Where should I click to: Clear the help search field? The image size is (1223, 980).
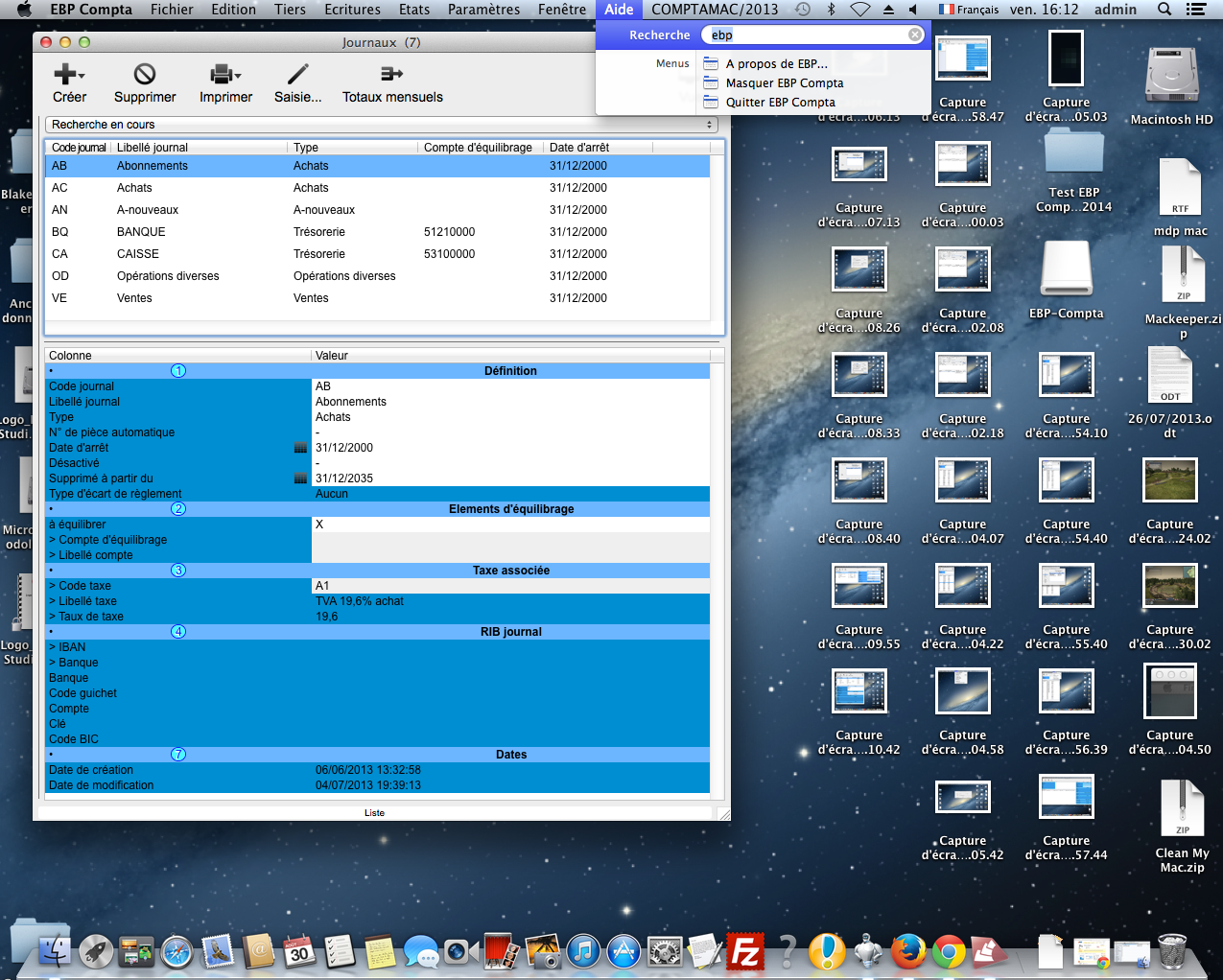(915, 35)
